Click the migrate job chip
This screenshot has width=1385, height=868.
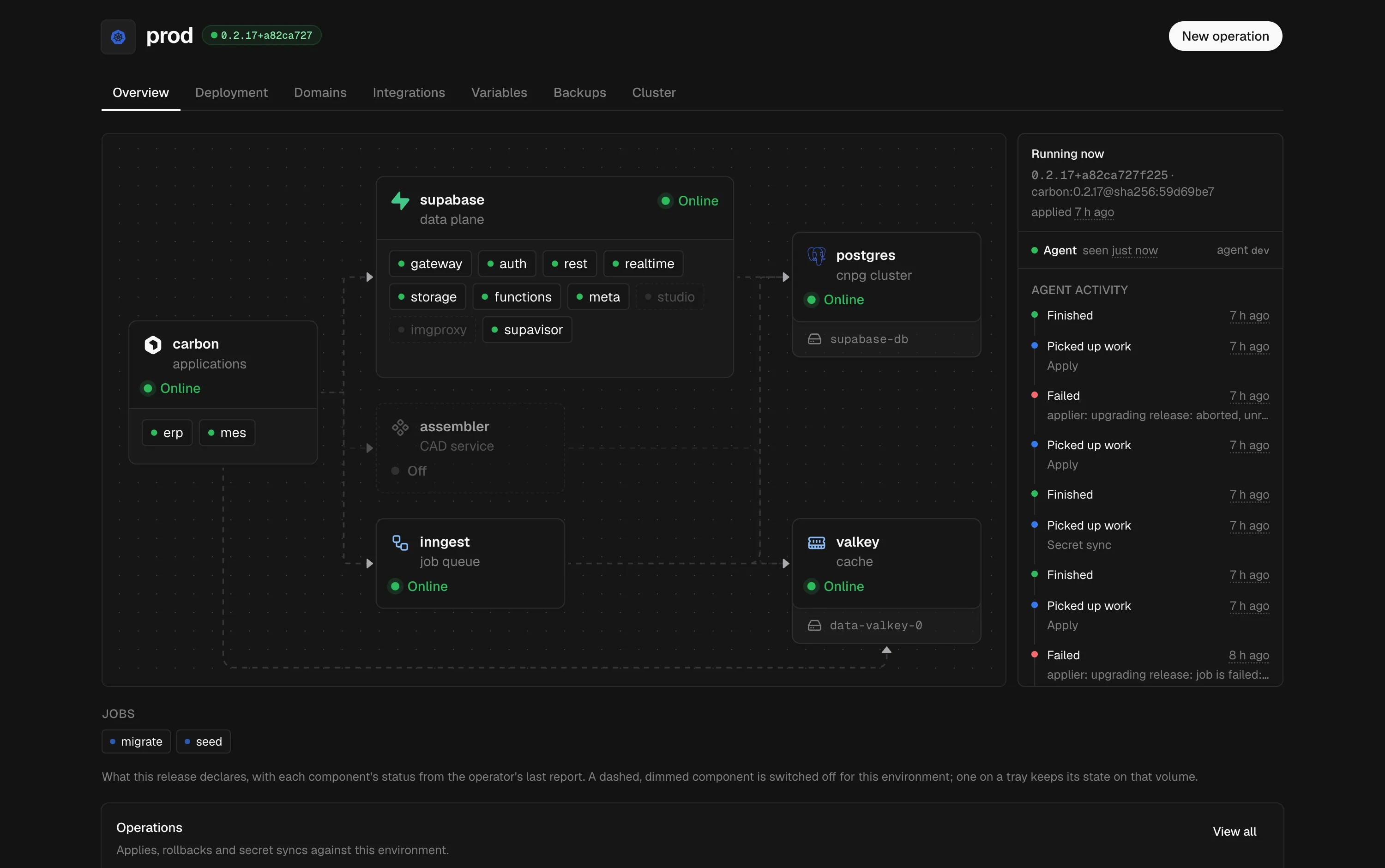pos(136,741)
